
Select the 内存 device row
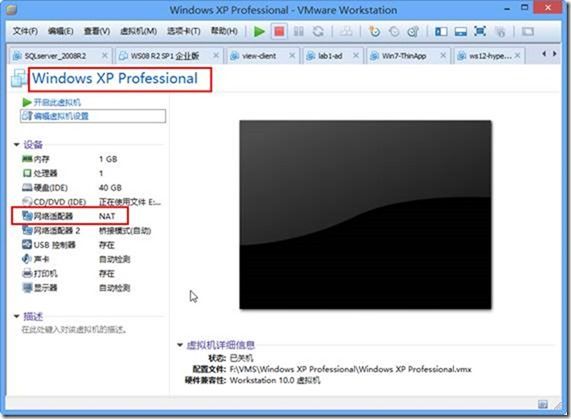92,159
